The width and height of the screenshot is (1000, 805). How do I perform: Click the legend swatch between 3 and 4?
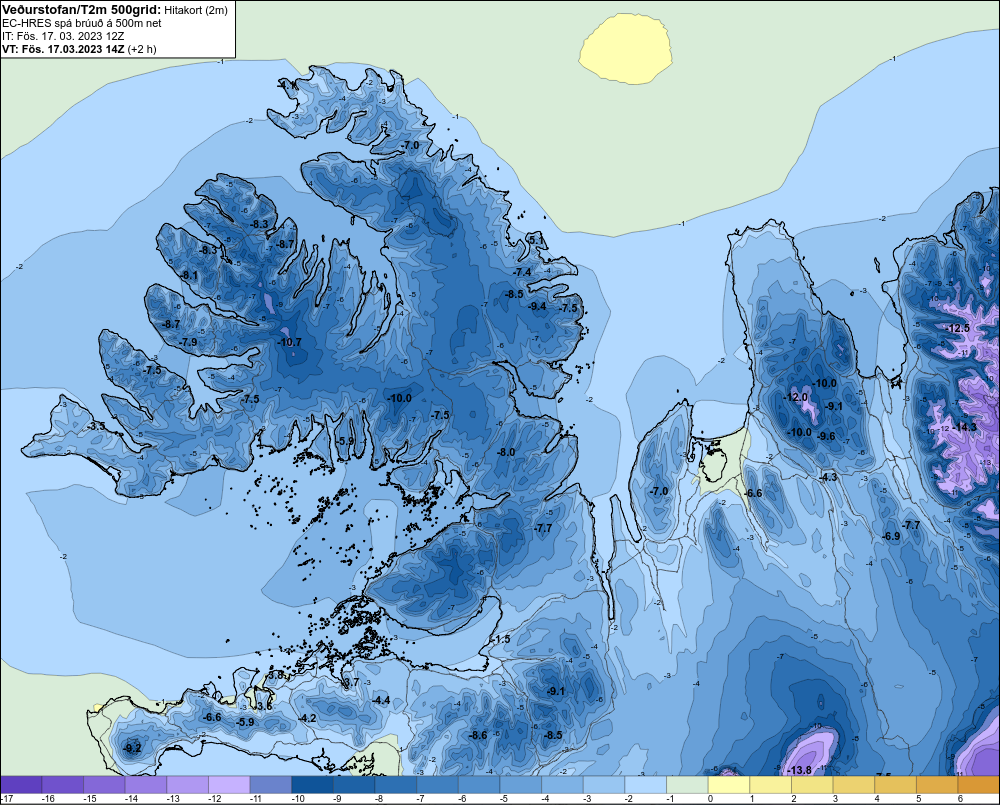coord(855,785)
